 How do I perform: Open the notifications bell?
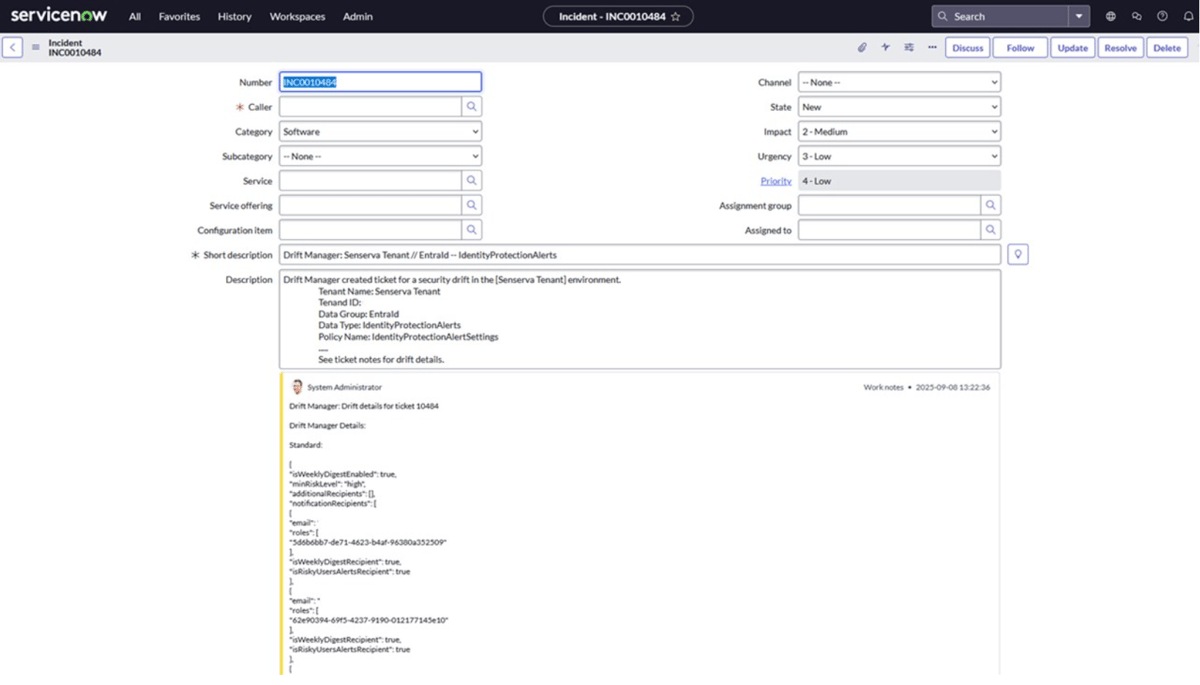(1188, 16)
